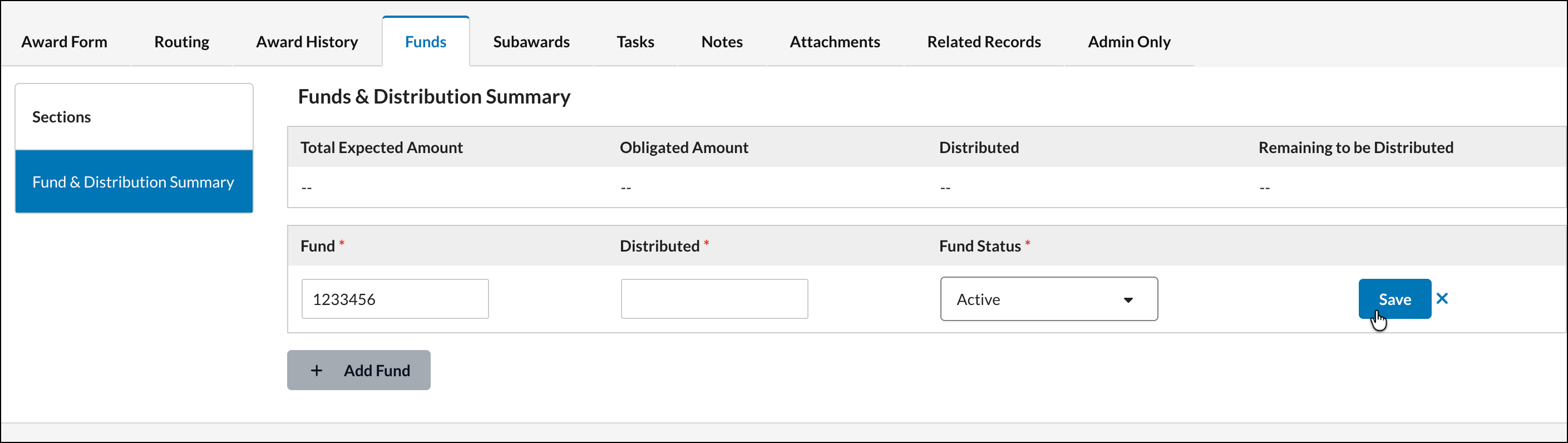1568x443 pixels.
Task: Open the Related Records tab
Action: pos(984,41)
